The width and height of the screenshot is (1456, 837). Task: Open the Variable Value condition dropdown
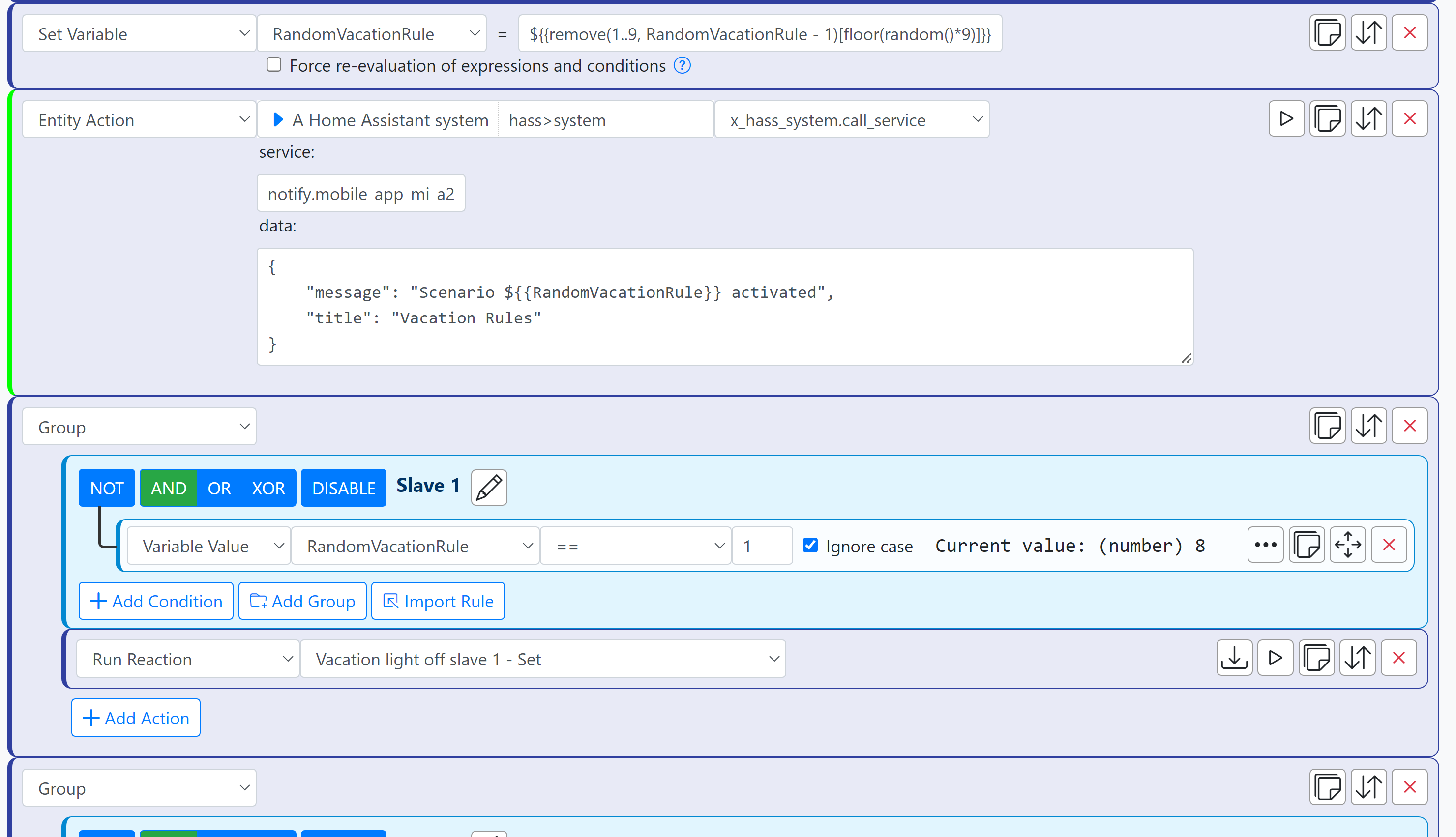coord(209,546)
